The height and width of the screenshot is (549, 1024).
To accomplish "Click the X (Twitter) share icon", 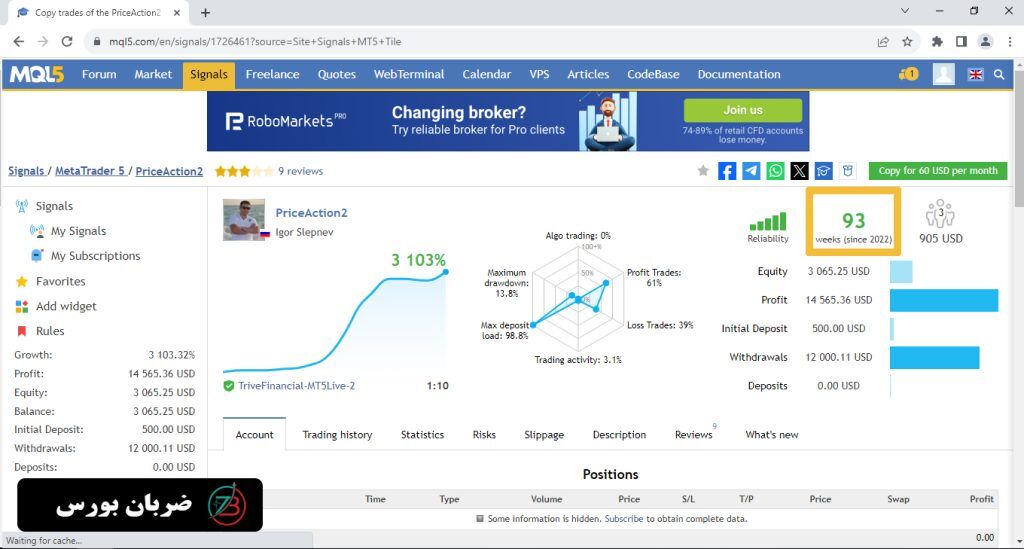I will point(799,171).
